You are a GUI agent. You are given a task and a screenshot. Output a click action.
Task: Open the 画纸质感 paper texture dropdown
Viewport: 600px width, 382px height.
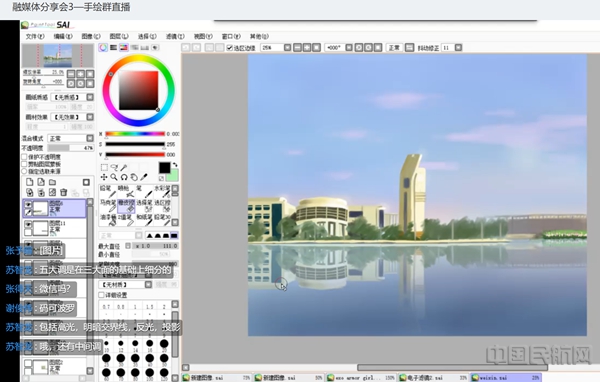click(x=72, y=97)
